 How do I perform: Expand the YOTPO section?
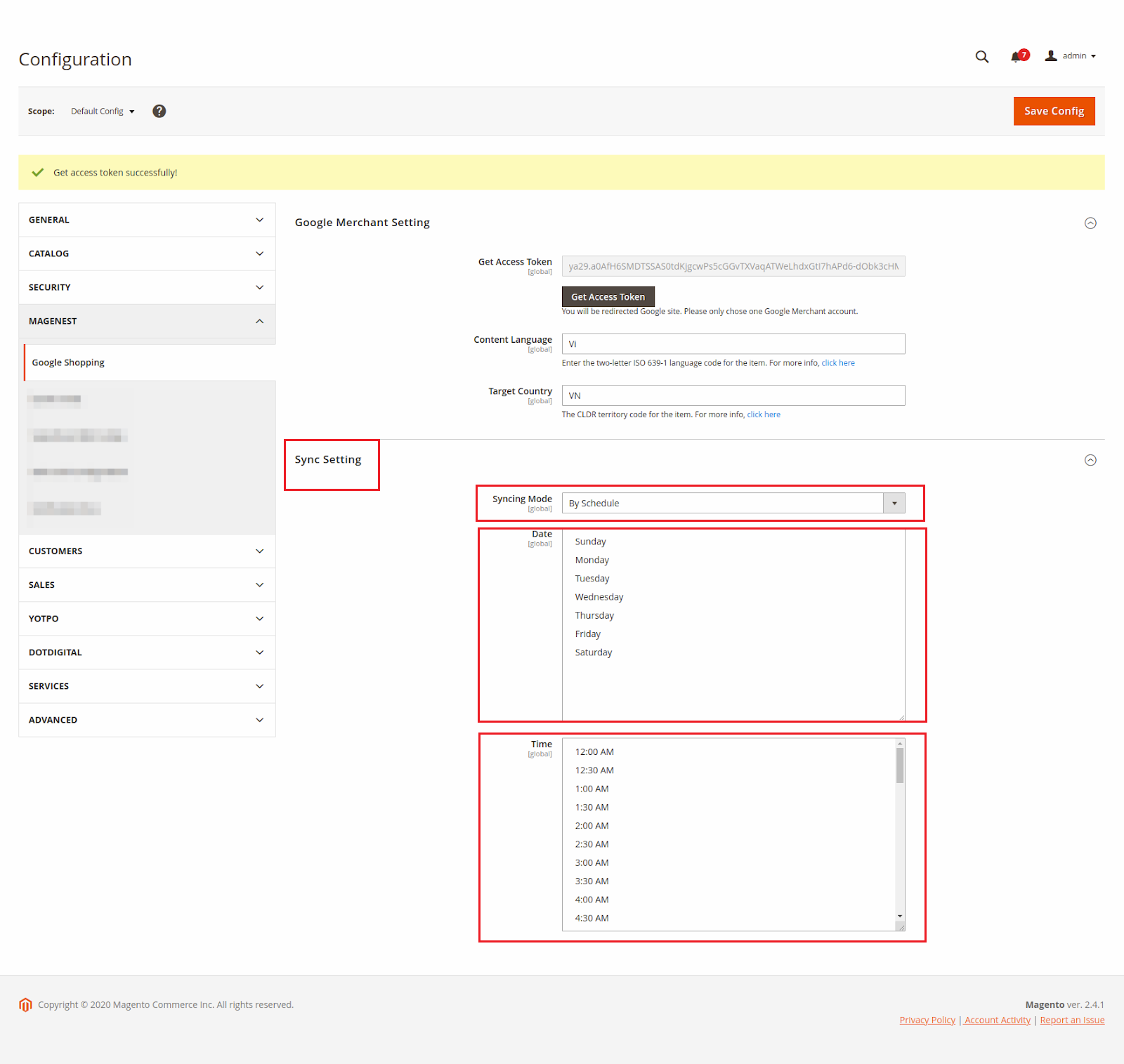click(x=147, y=619)
